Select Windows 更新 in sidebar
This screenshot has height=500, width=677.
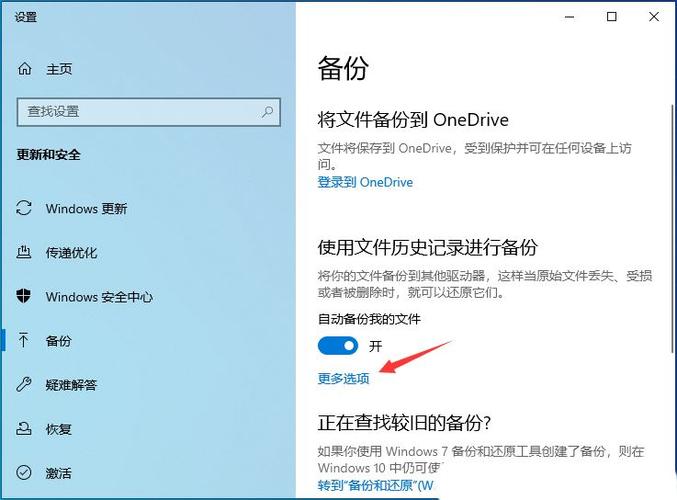point(86,209)
